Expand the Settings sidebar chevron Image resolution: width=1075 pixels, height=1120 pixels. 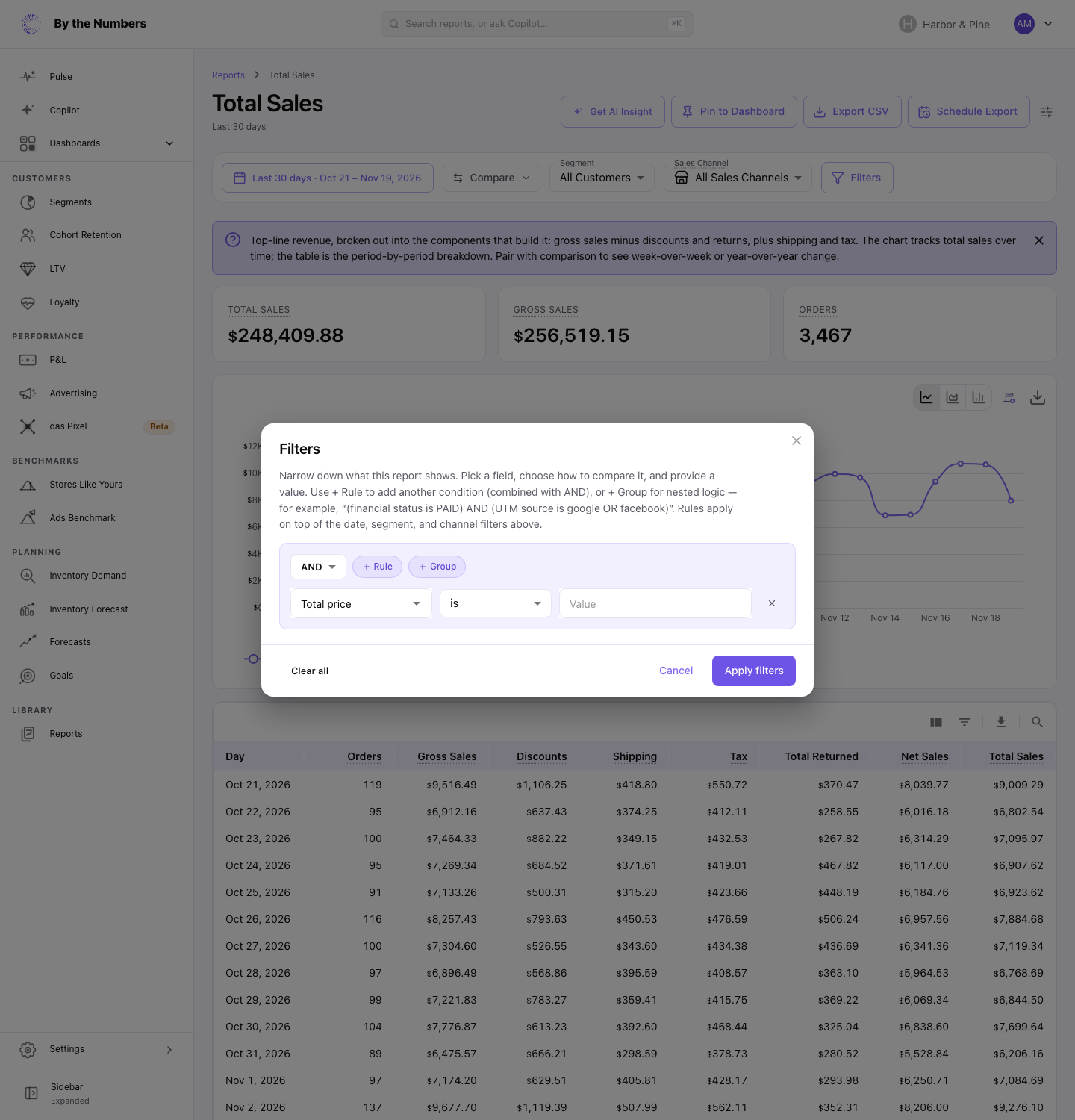coord(169,1050)
